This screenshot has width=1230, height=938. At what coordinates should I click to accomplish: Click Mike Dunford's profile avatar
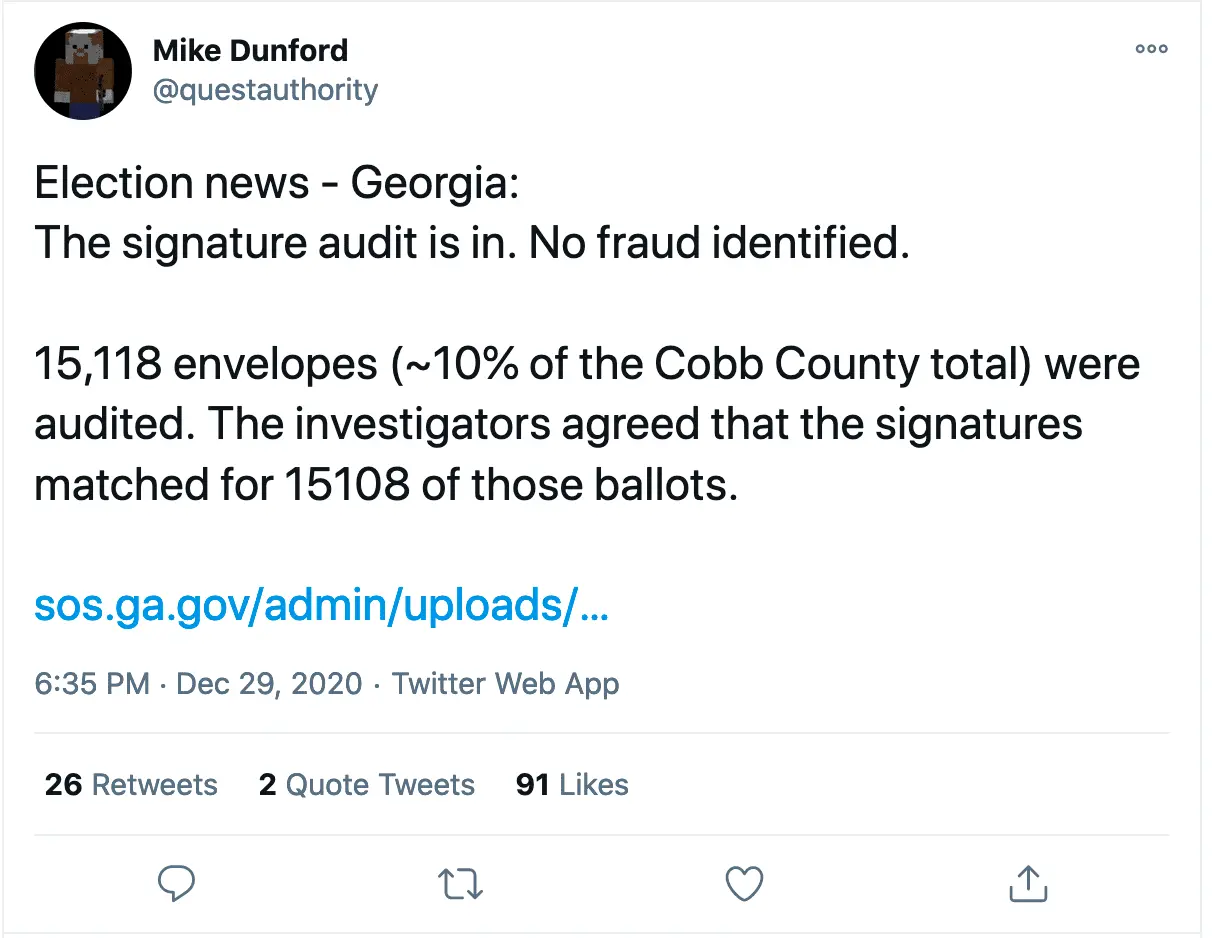coord(83,71)
